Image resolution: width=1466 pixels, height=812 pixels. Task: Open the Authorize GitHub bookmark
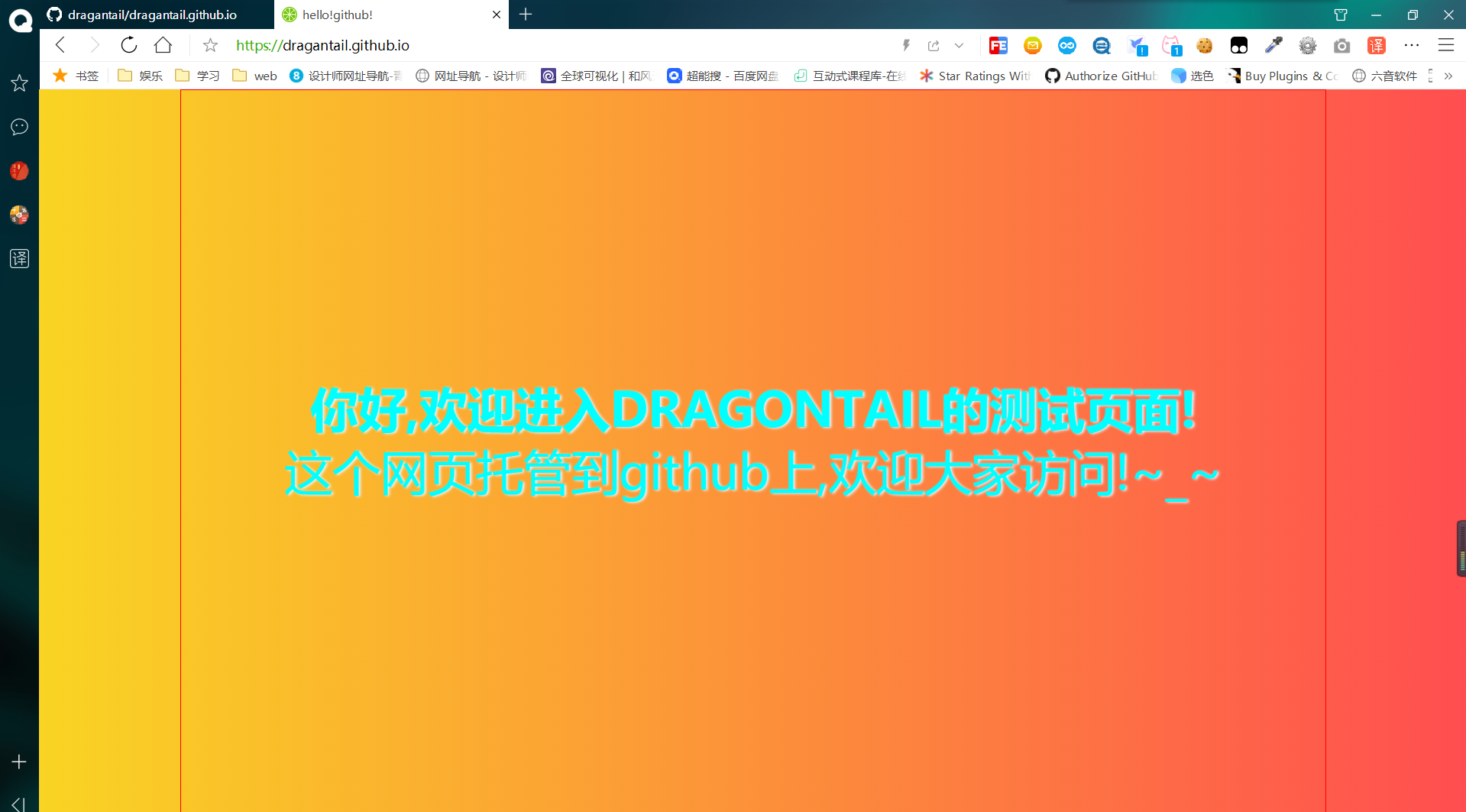click(1101, 76)
